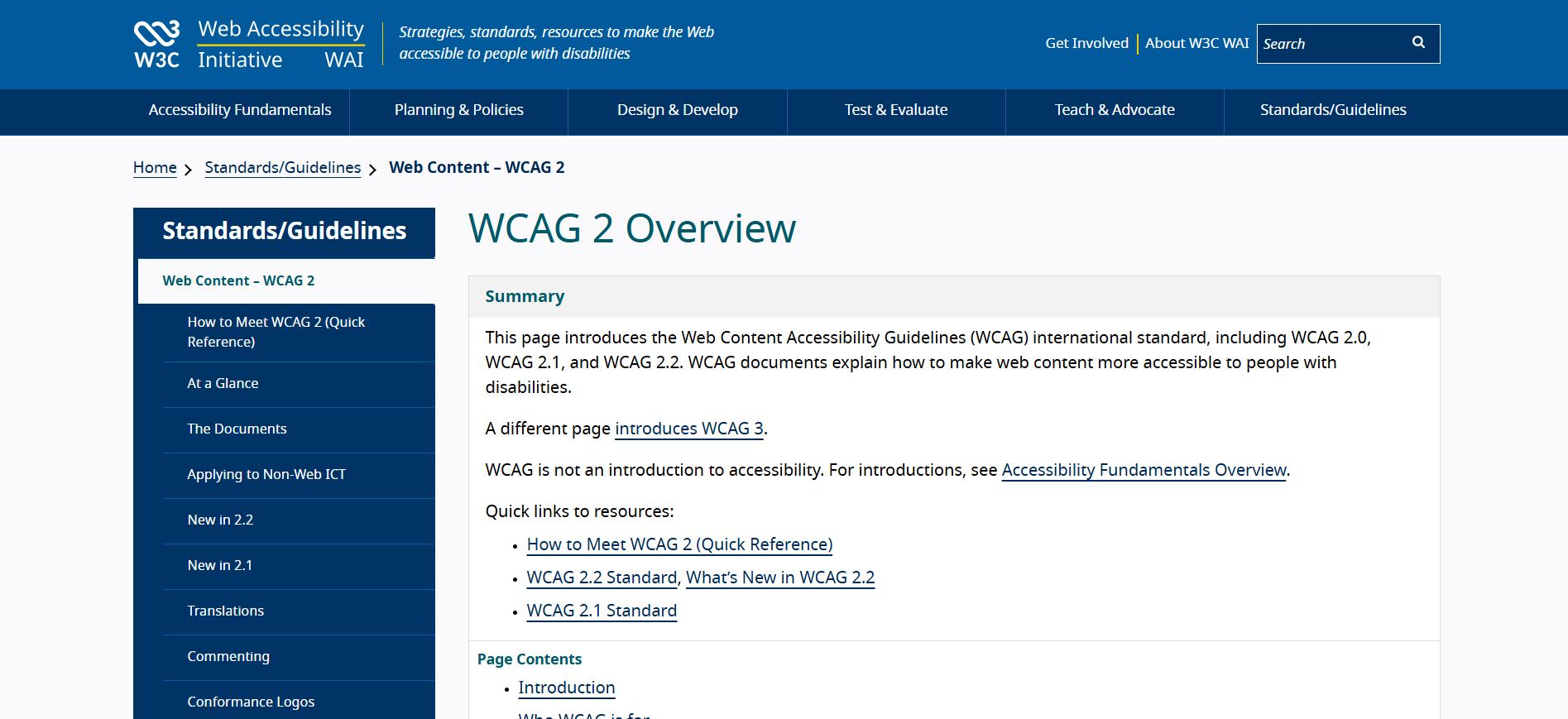Viewport: 1568px width, 719px height.
Task: Open Translations in the sidebar
Action: pyautogui.click(x=299, y=611)
